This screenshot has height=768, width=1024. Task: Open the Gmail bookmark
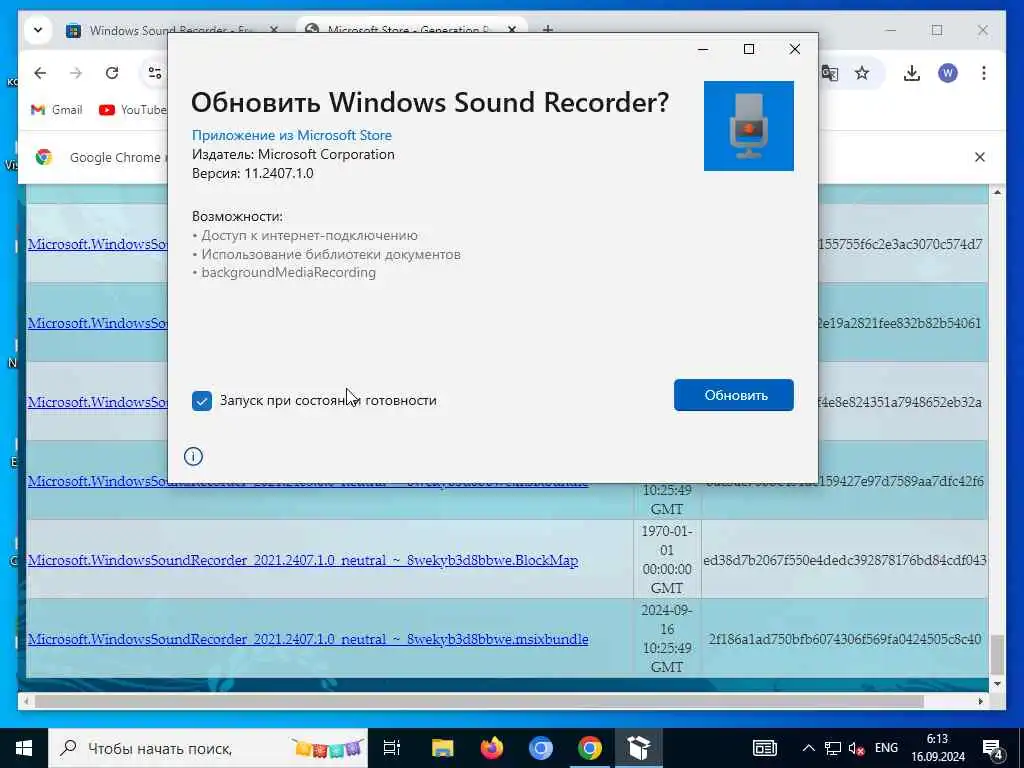tap(57, 110)
